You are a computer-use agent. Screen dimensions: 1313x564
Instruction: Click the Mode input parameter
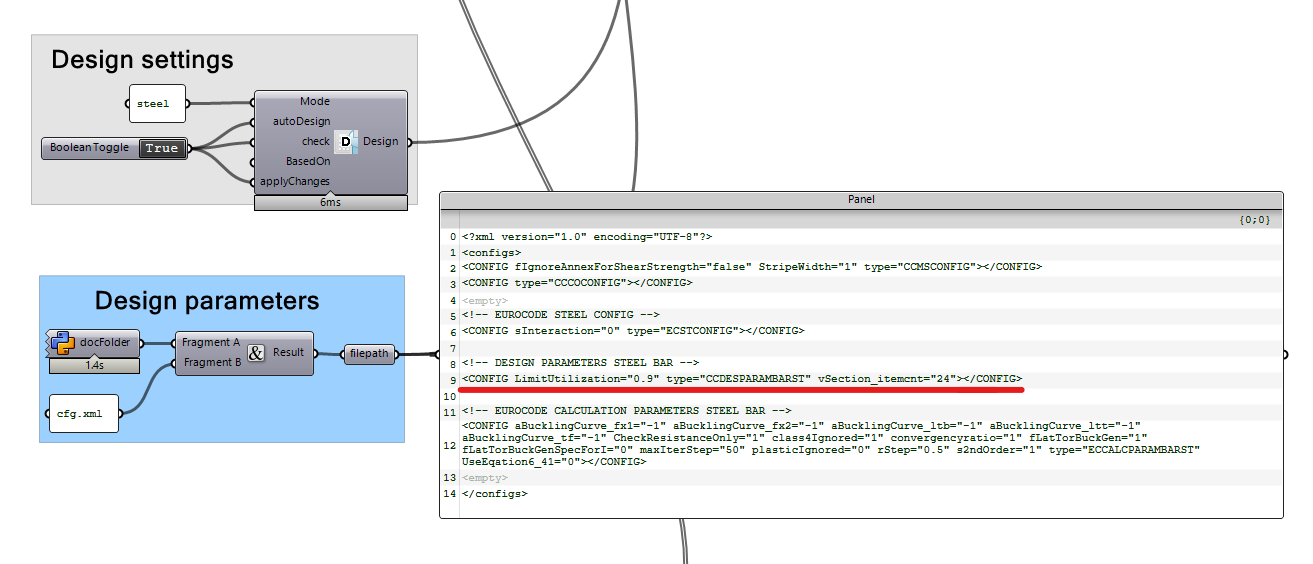pyautogui.click(x=314, y=102)
